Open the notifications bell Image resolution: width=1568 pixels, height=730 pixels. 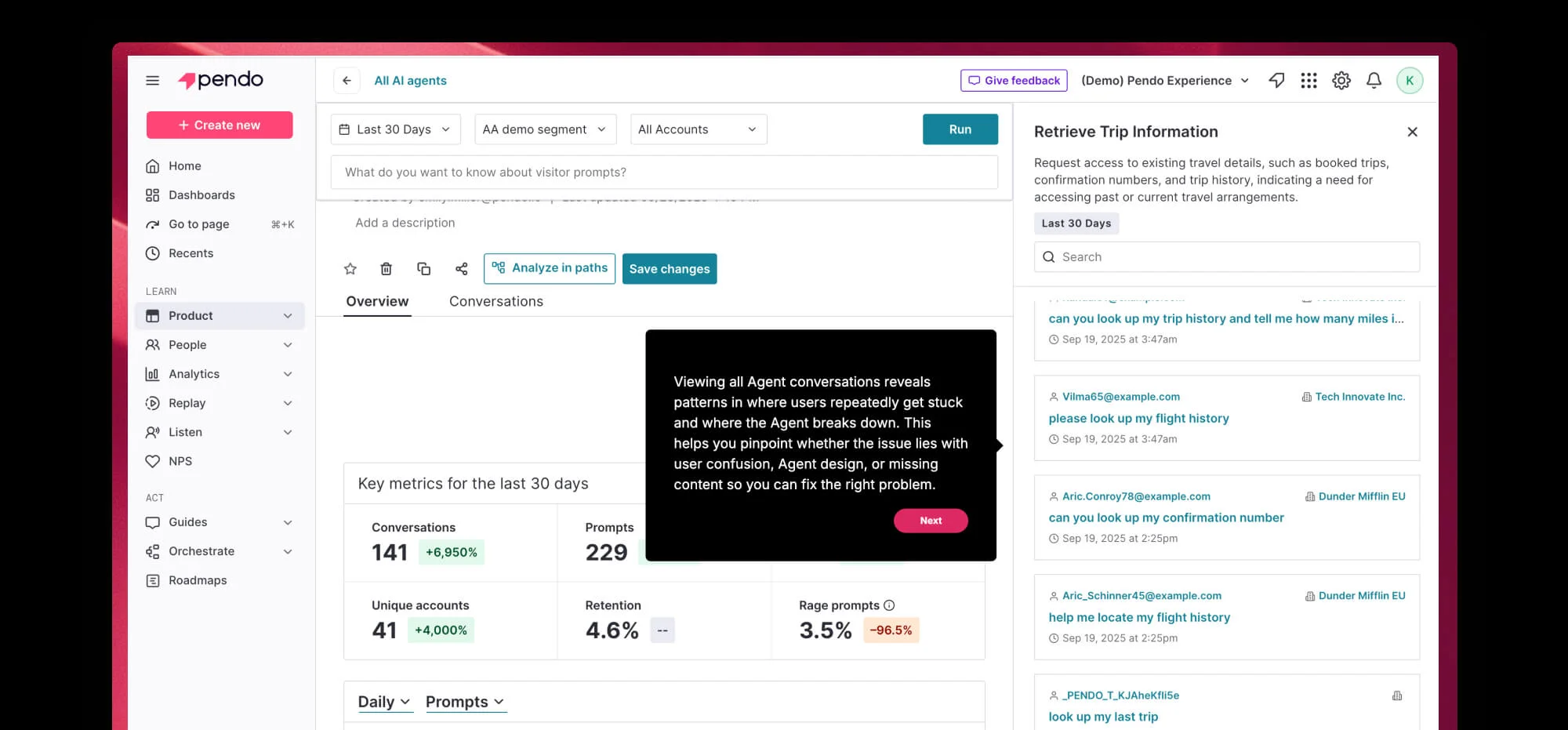tap(1374, 81)
